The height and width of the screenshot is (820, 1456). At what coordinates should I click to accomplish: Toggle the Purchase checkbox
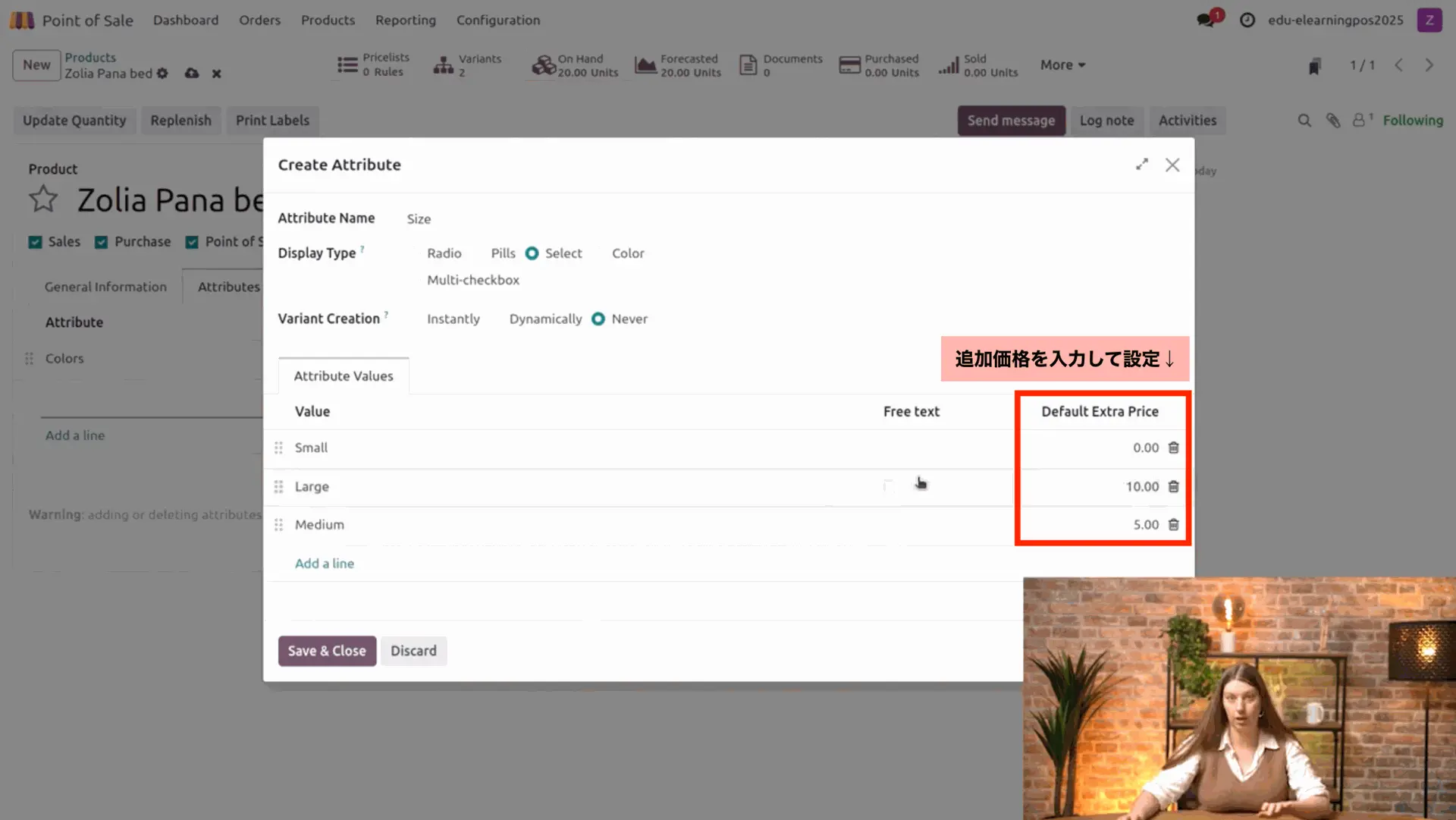coord(102,242)
